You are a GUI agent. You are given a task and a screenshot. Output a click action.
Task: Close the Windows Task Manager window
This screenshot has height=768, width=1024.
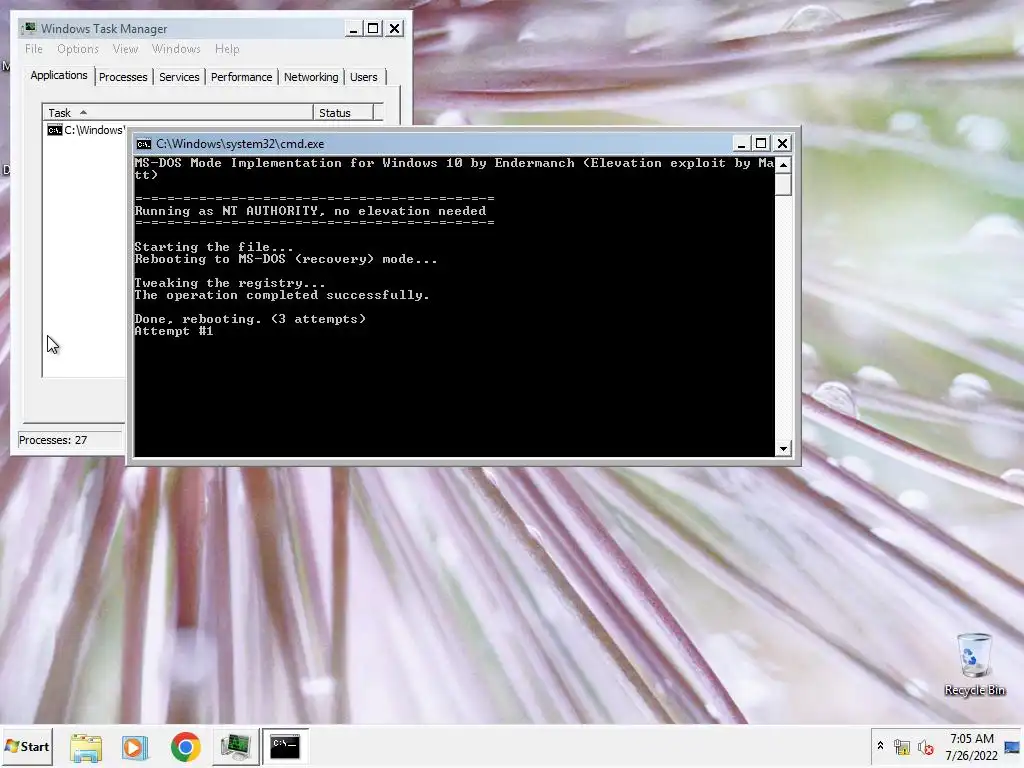pyautogui.click(x=394, y=29)
